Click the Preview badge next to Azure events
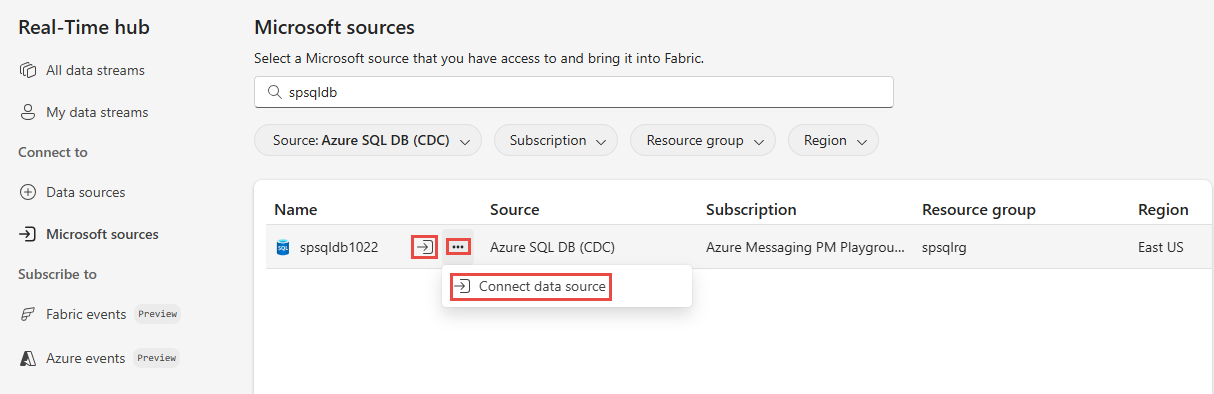 pos(157,358)
